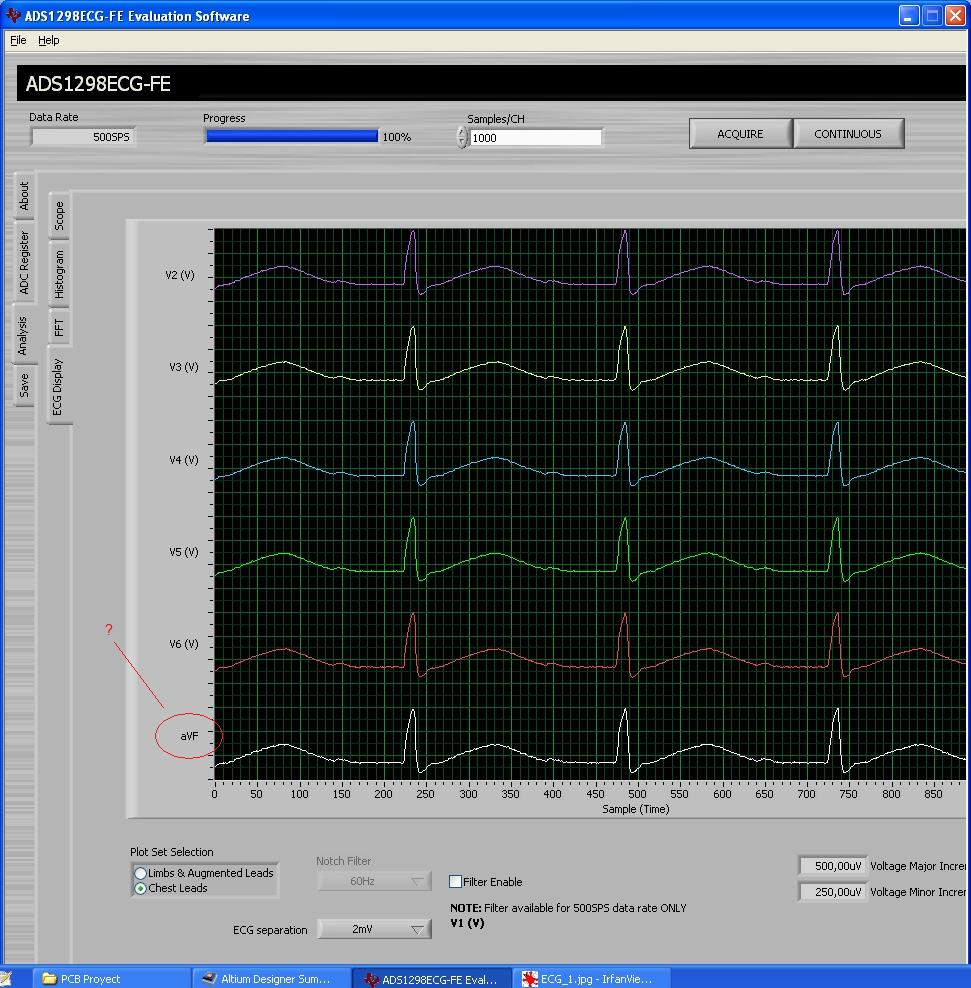Click the blue Progress bar
This screenshot has height=988, width=971.
click(x=292, y=136)
